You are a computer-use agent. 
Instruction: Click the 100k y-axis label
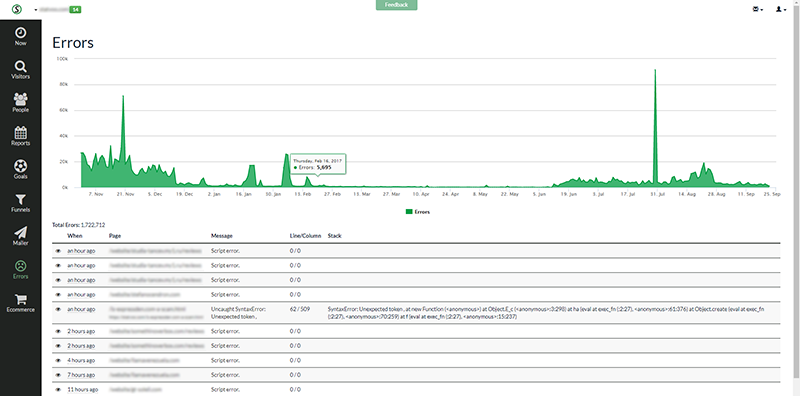click(x=62, y=59)
